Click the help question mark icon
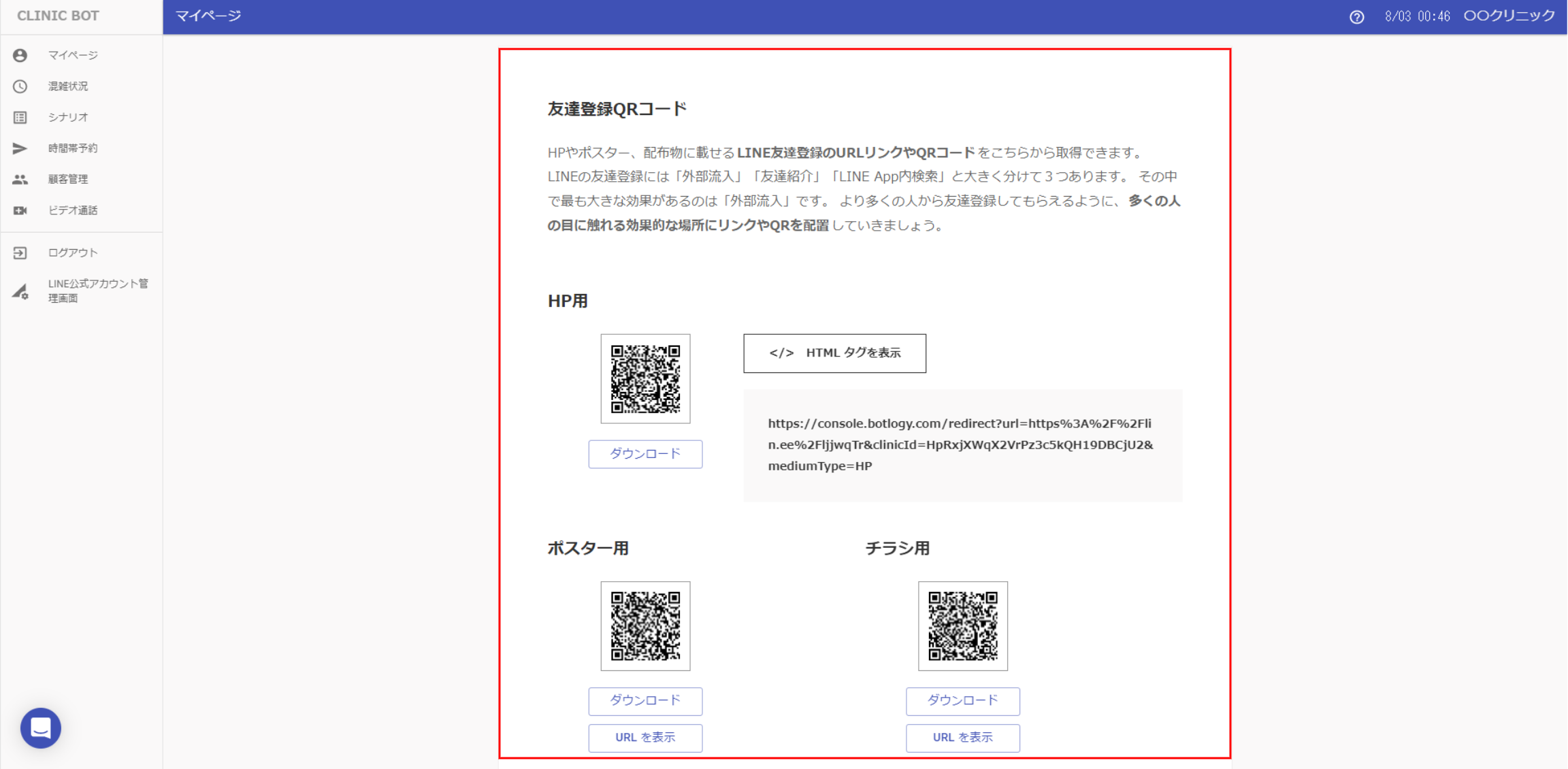1568x769 pixels. coord(1356,17)
